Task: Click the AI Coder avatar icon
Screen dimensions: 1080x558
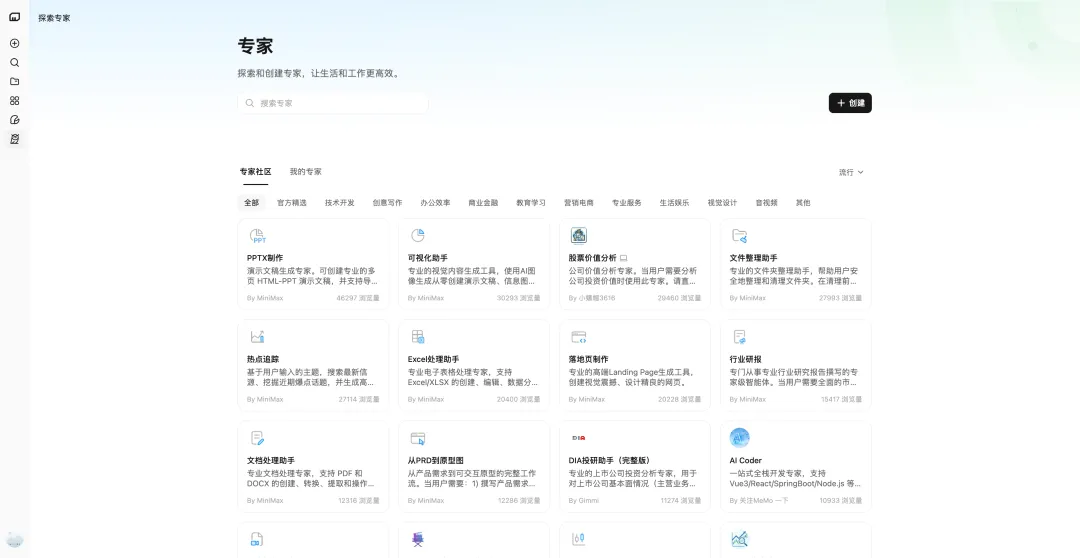Action: point(739,438)
